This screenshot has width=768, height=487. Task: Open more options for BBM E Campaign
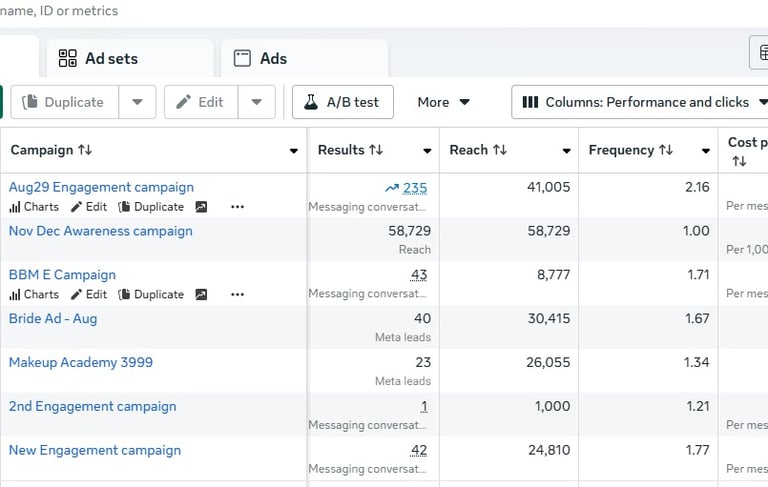[237, 295]
